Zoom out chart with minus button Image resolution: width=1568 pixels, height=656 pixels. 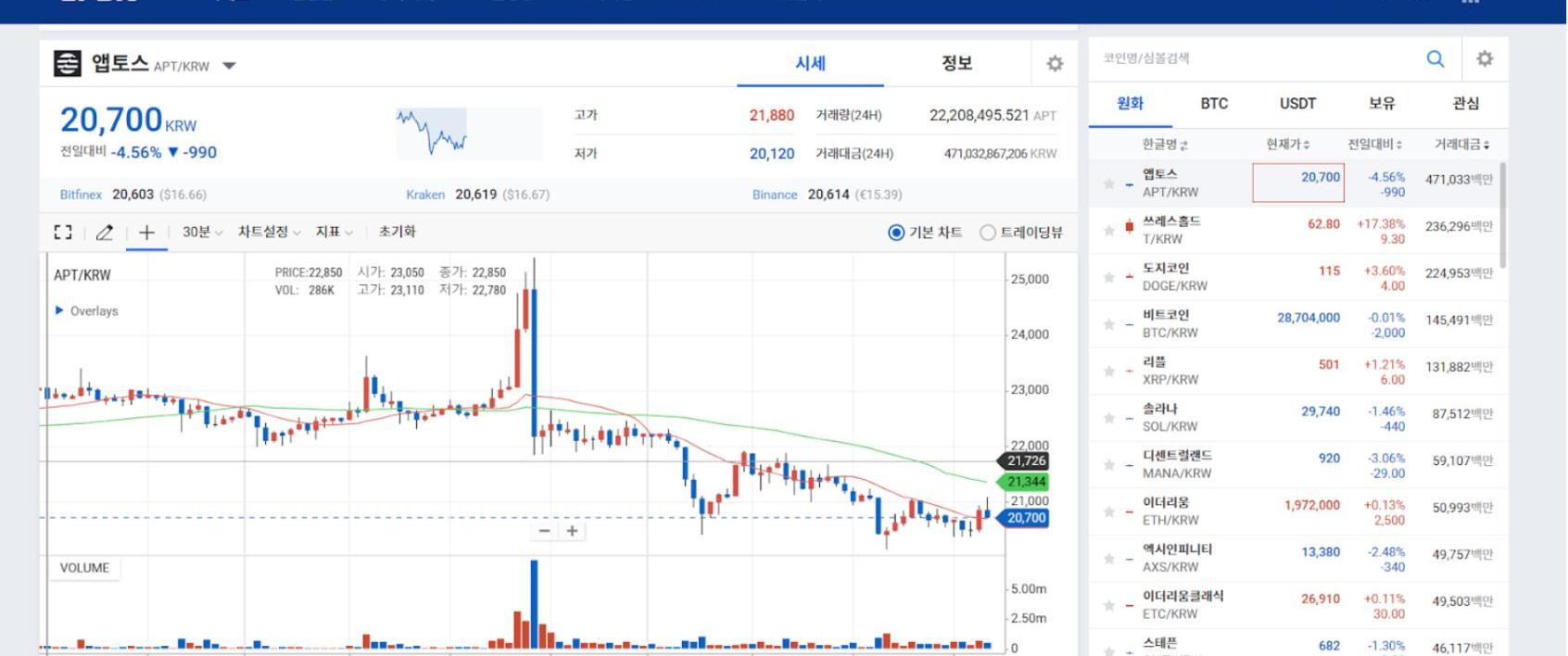click(x=544, y=531)
